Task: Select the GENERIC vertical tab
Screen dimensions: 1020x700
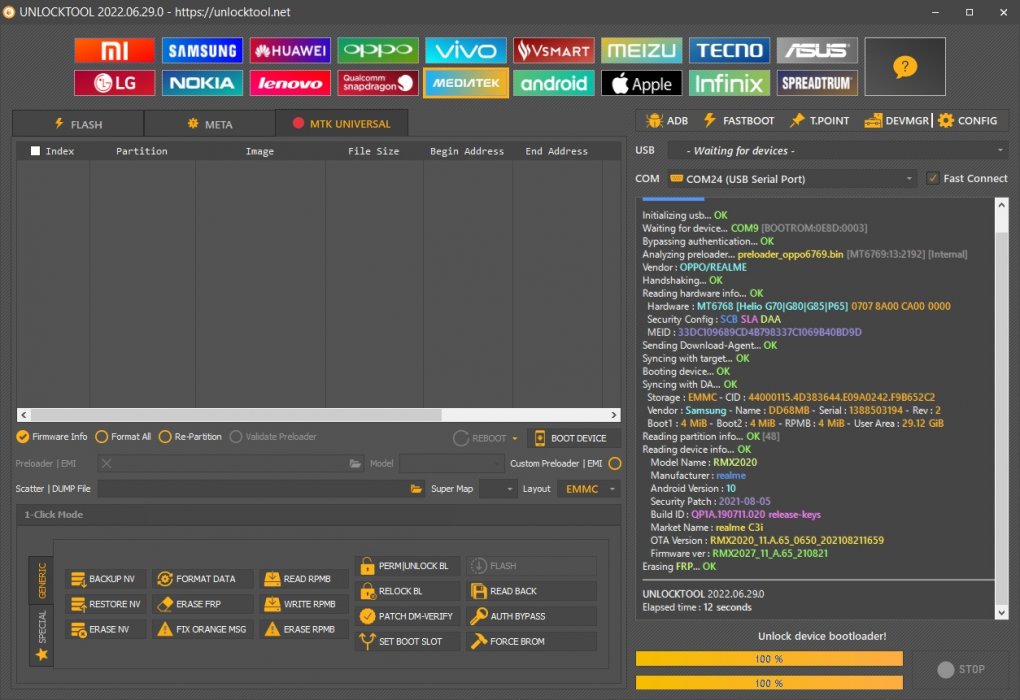Action: click(42, 580)
